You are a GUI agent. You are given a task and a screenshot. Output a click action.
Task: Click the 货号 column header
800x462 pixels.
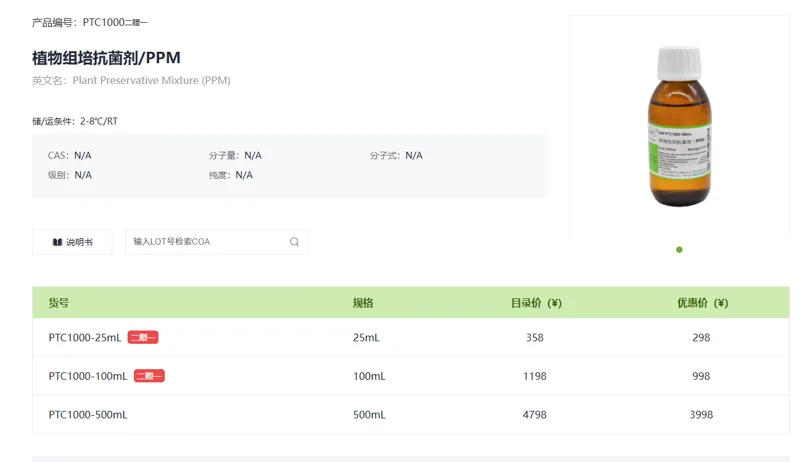point(59,303)
